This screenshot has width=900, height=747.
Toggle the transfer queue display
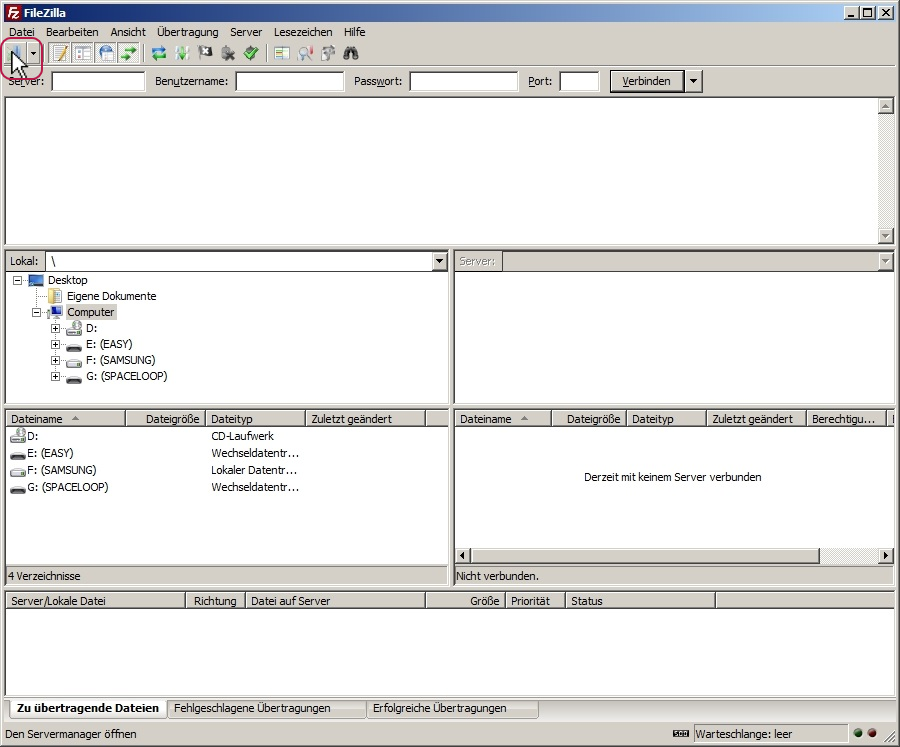tap(129, 54)
